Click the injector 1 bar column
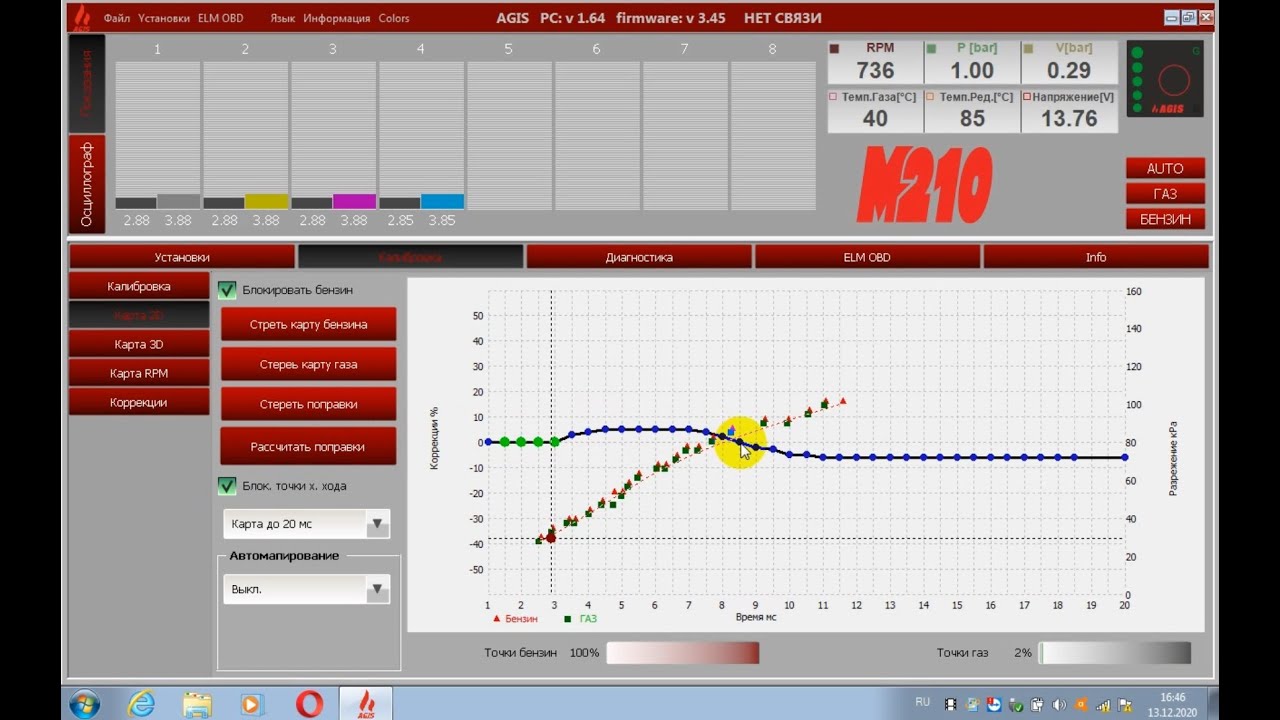 [x=158, y=135]
